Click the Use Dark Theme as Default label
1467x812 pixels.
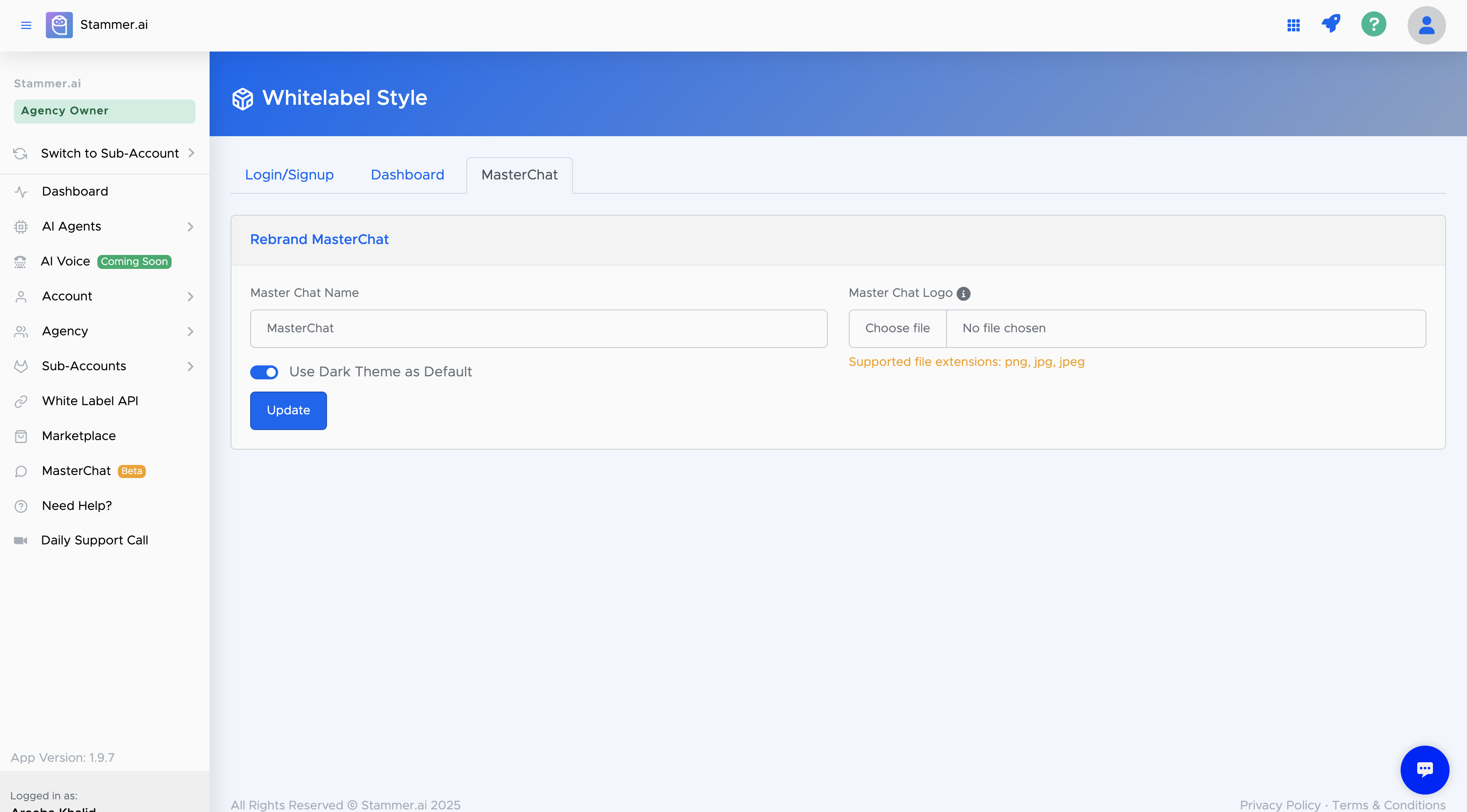click(380, 372)
